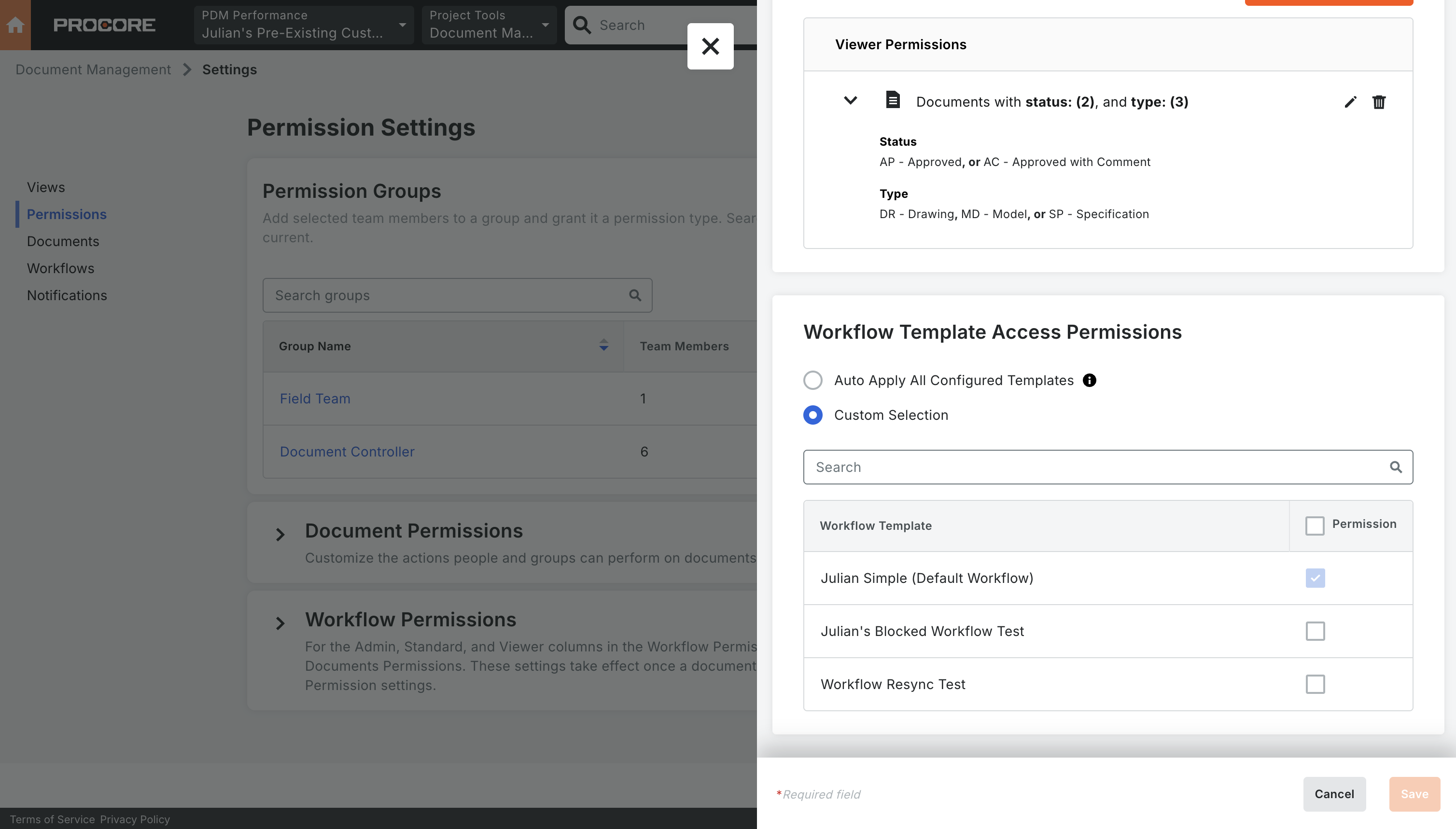1456x829 pixels.
Task: Click the document icon in viewer permissions row
Action: coord(893,100)
